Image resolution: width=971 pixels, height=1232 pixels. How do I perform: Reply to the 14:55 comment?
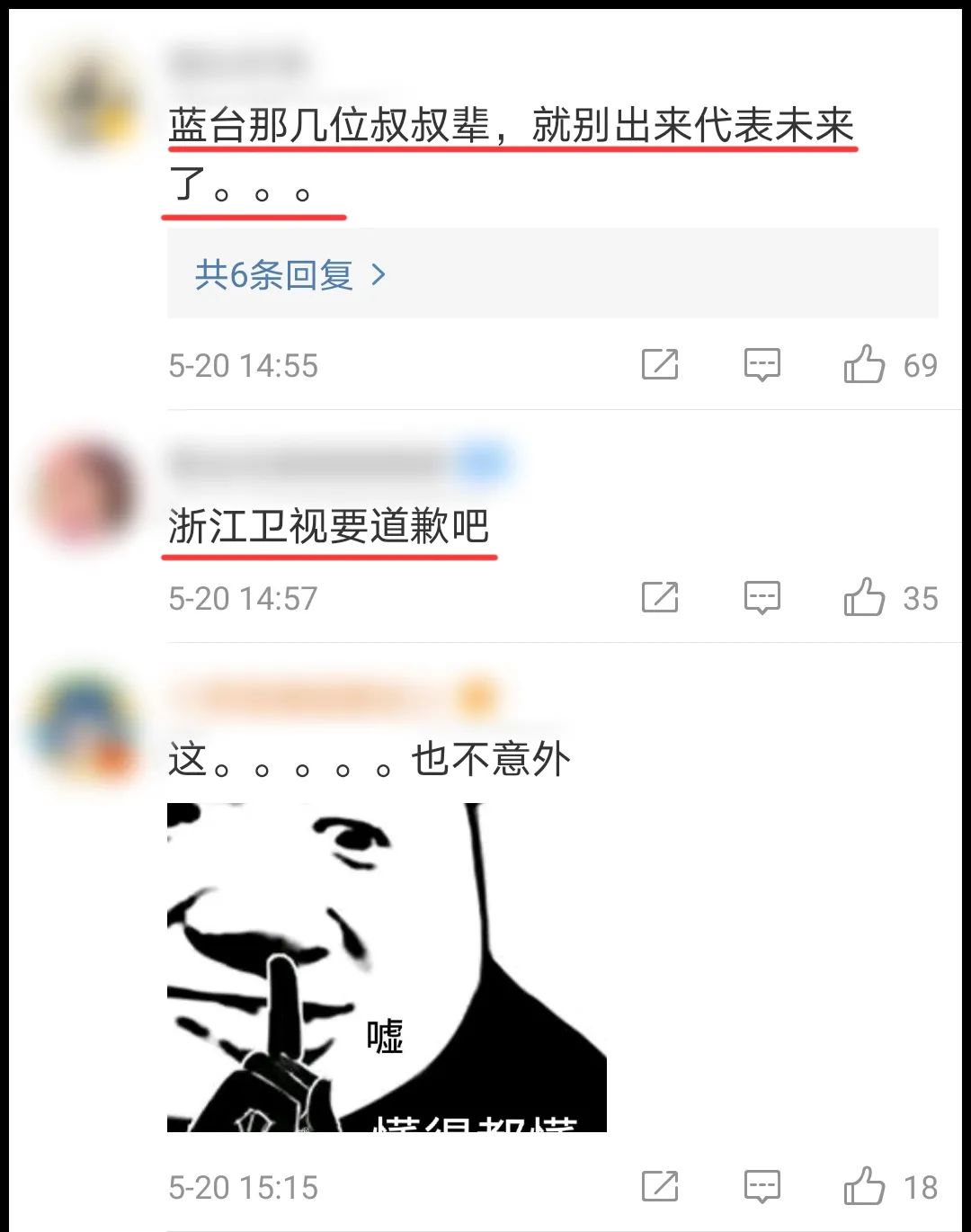tap(762, 365)
